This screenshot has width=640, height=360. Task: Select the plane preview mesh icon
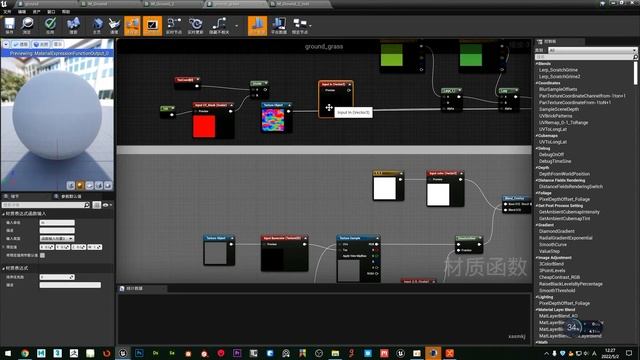89,186
